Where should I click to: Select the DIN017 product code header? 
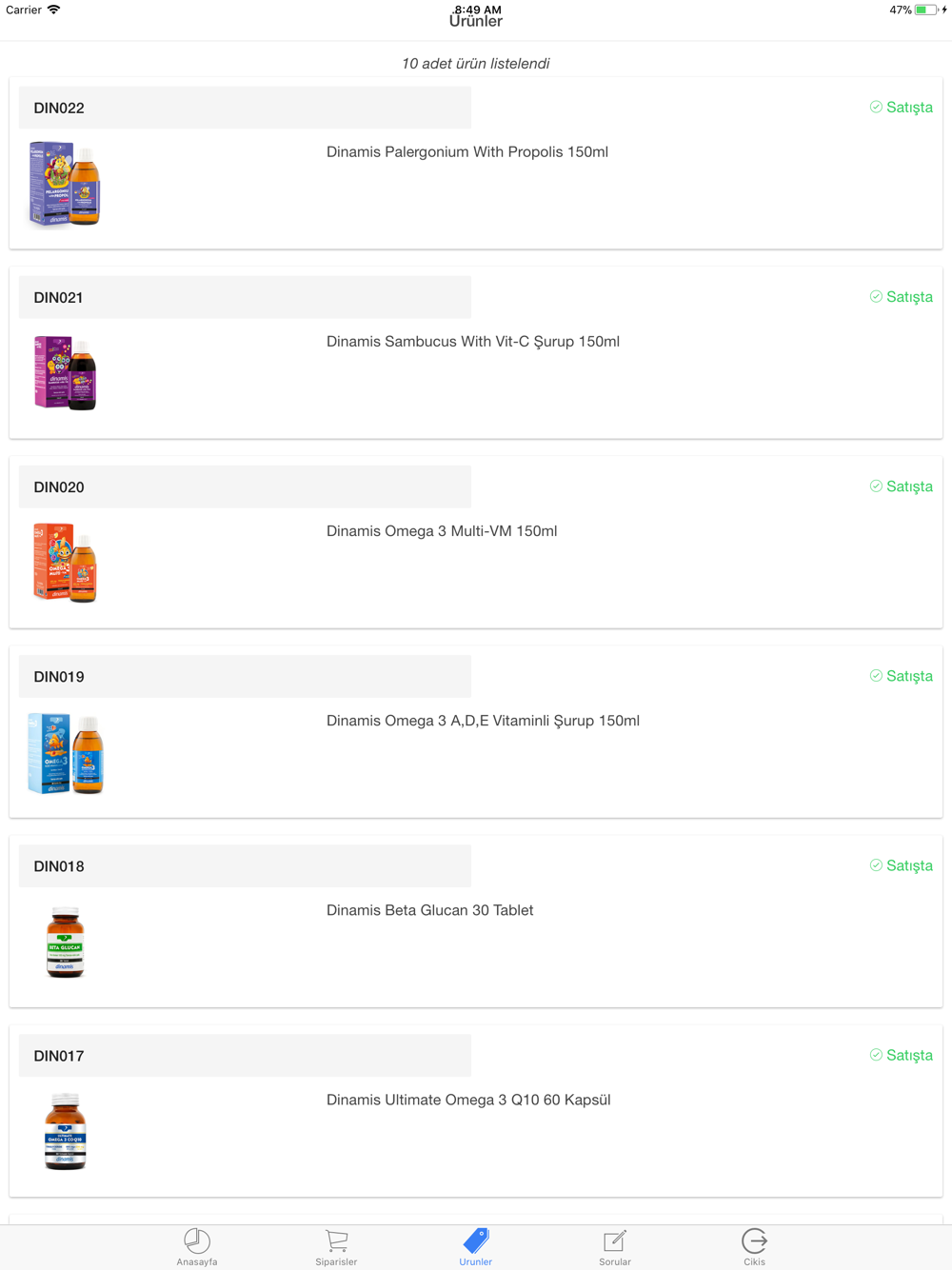click(x=245, y=1055)
